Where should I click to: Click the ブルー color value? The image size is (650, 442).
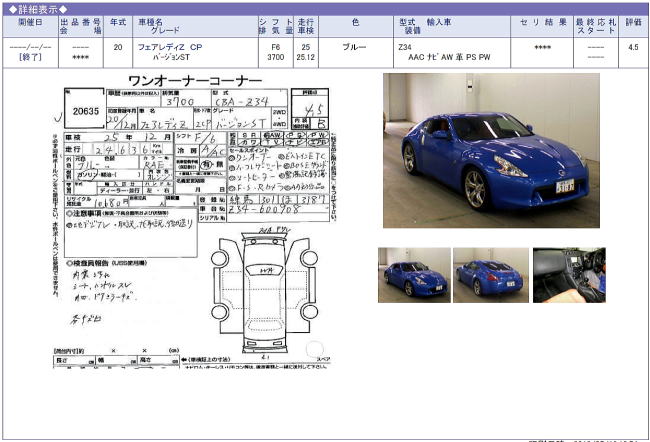click(354, 47)
